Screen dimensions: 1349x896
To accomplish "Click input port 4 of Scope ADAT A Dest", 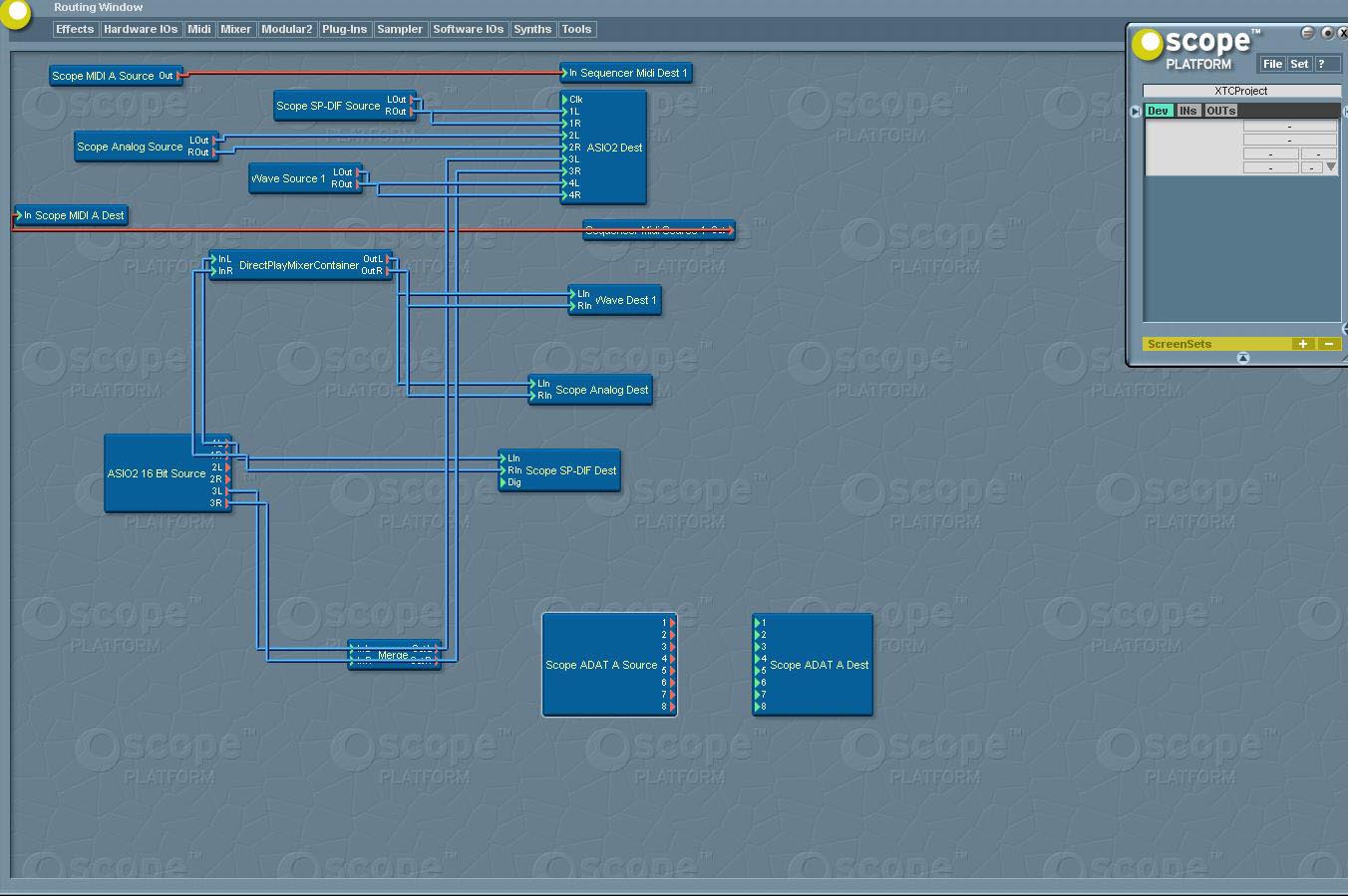I will pos(760,659).
